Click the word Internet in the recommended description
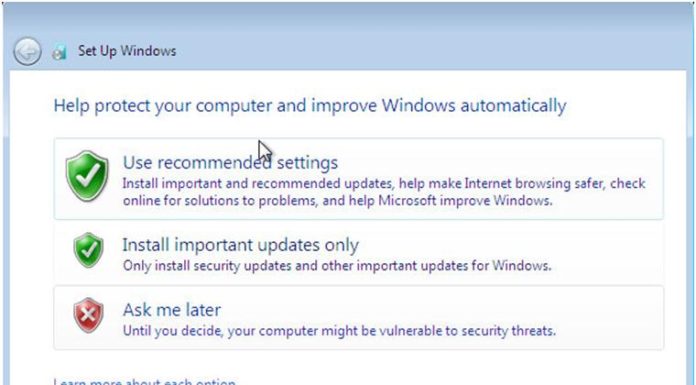696x385 pixels. pyautogui.click(x=487, y=183)
